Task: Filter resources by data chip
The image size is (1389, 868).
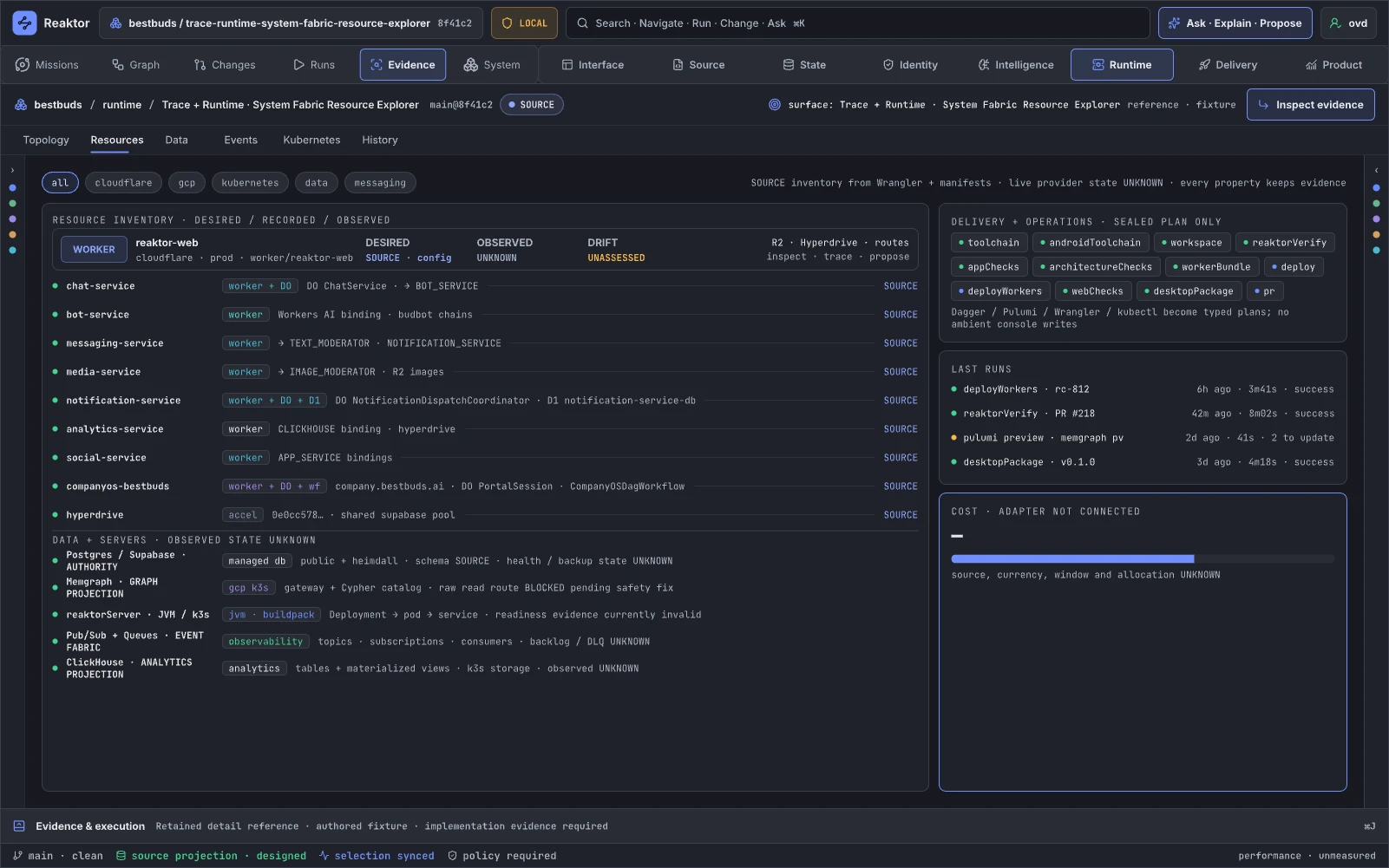Action: (317, 183)
